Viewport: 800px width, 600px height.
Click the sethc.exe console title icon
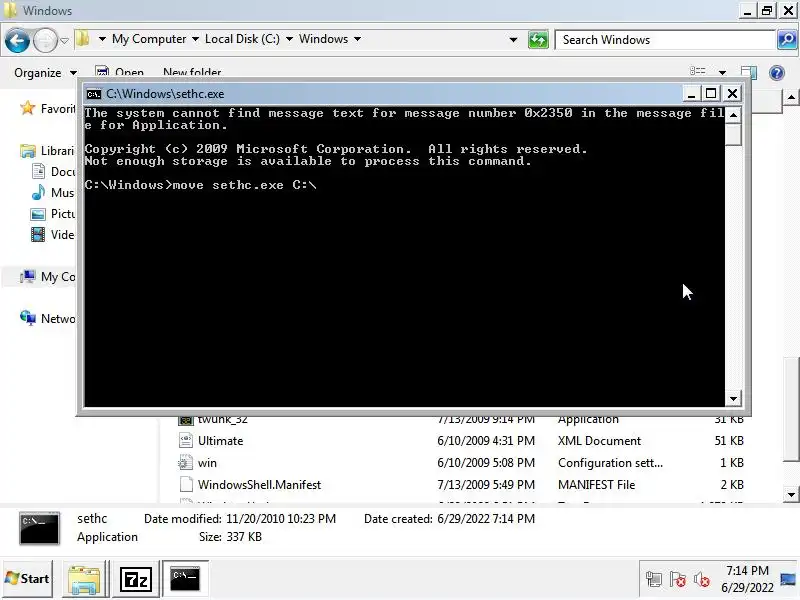coord(94,94)
